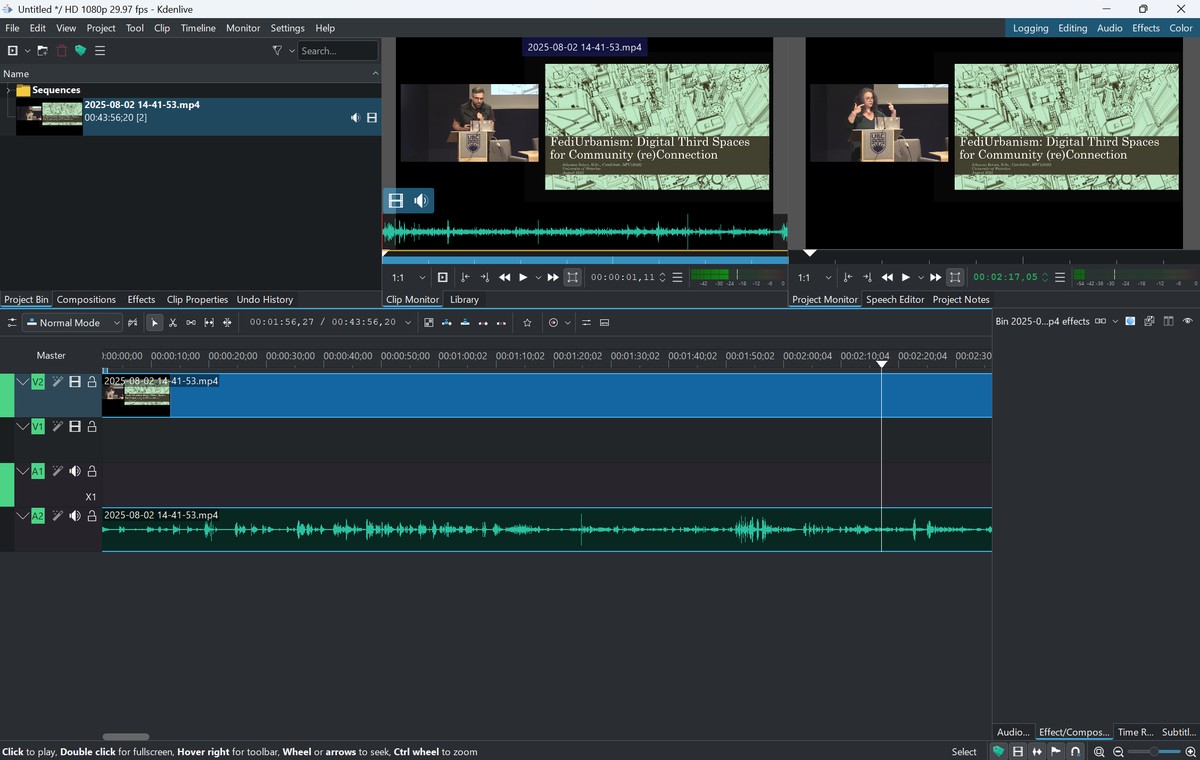The height and width of the screenshot is (760, 1200).
Task: Open the Normal Mode edit mode dropdown
Action: 73,323
